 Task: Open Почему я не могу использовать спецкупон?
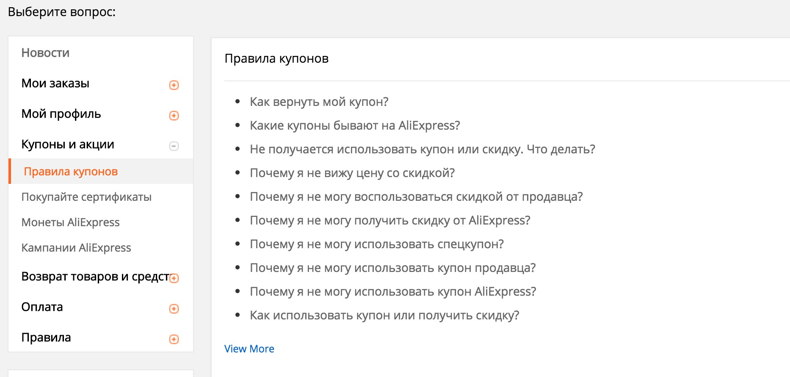(377, 244)
